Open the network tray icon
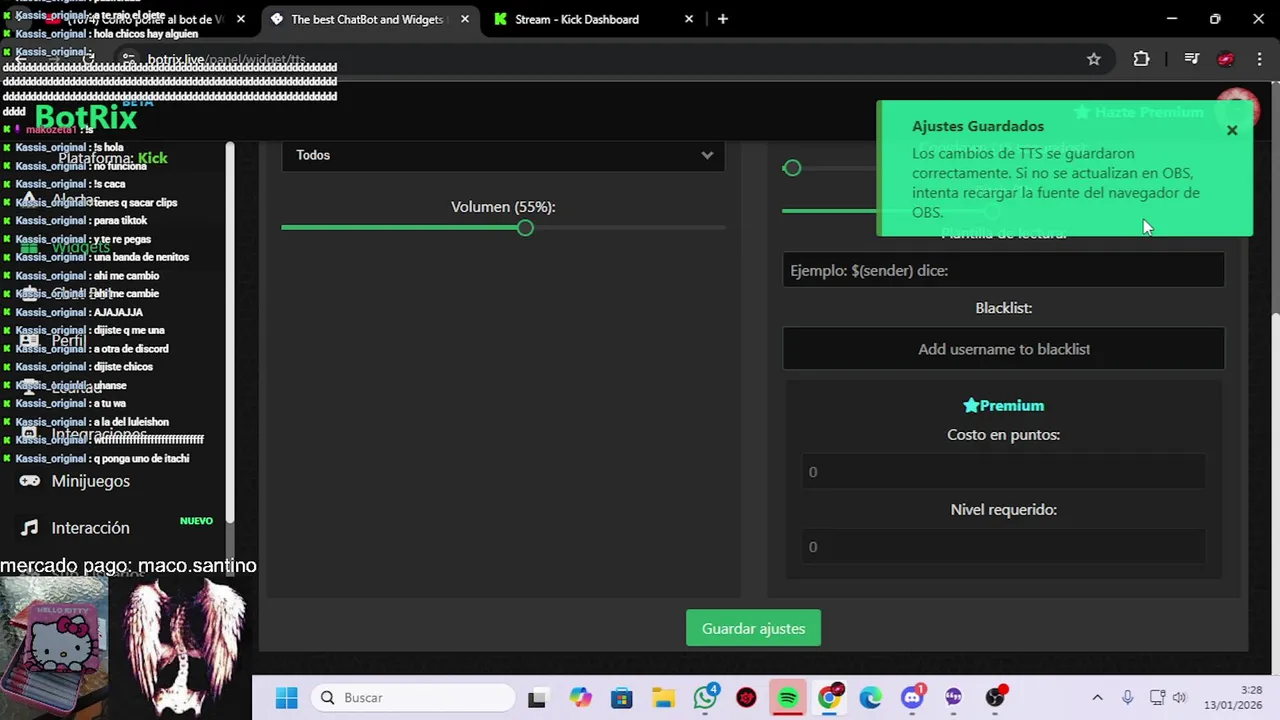Screen dimensions: 1280x720 pos(1157,698)
